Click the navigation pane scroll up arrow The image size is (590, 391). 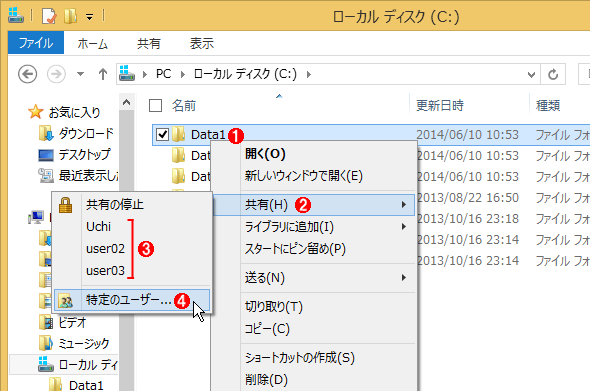[126, 102]
